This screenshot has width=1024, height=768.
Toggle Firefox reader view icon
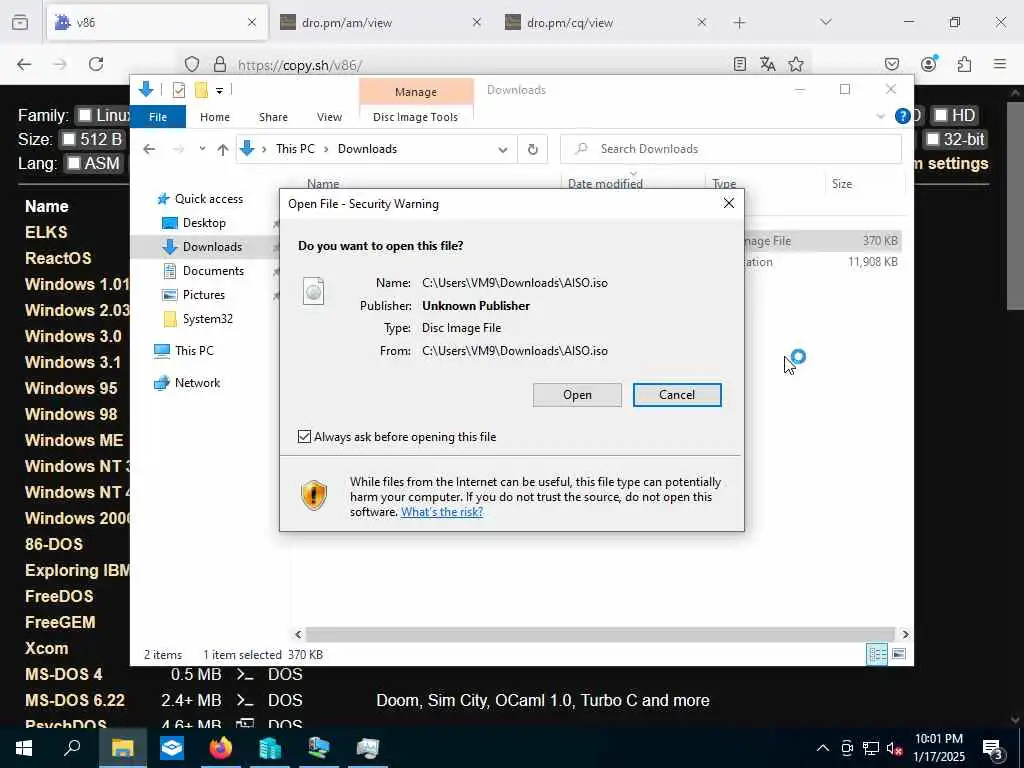pyautogui.click(x=739, y=64)
